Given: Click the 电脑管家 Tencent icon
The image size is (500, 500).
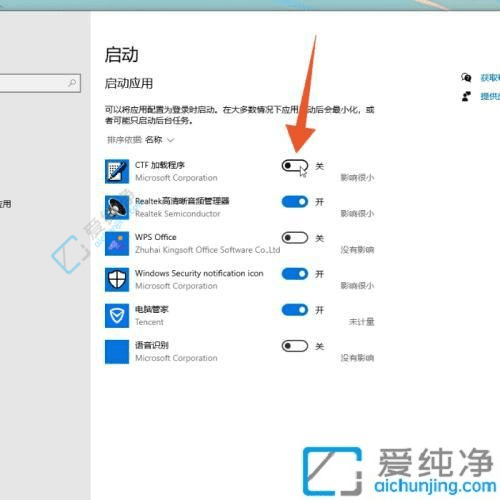Looking at the screenshot, I should point(117,315).
